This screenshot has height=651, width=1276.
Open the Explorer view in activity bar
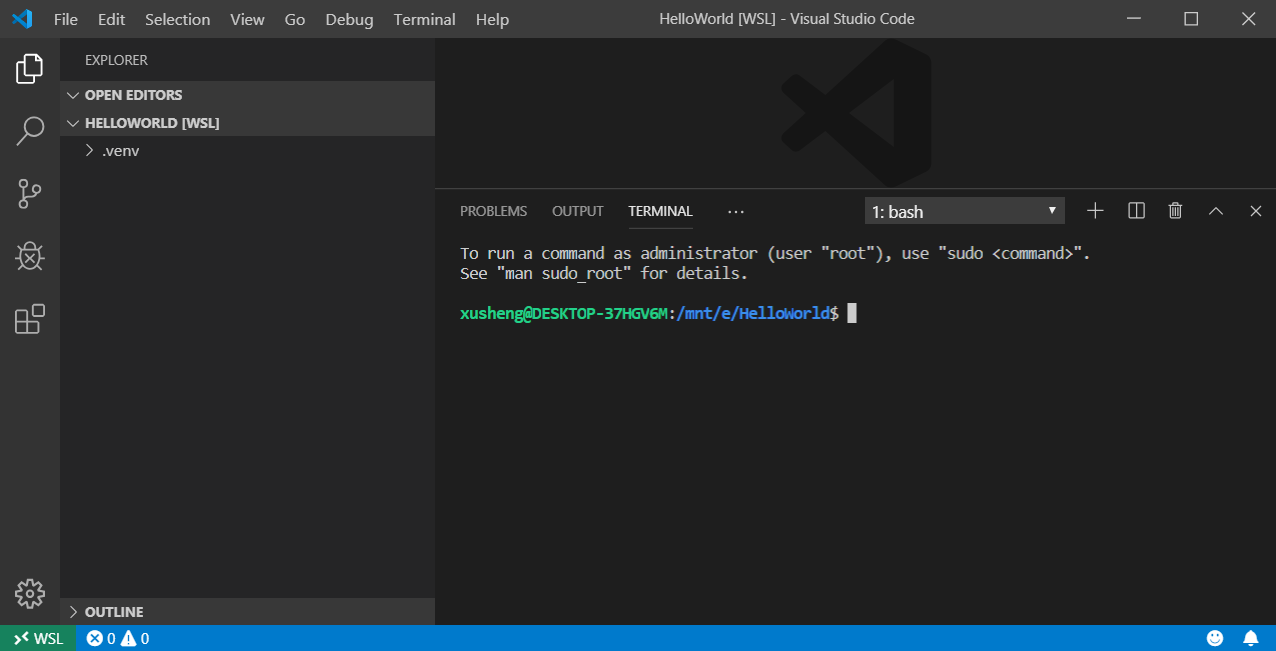coord(30,69)
